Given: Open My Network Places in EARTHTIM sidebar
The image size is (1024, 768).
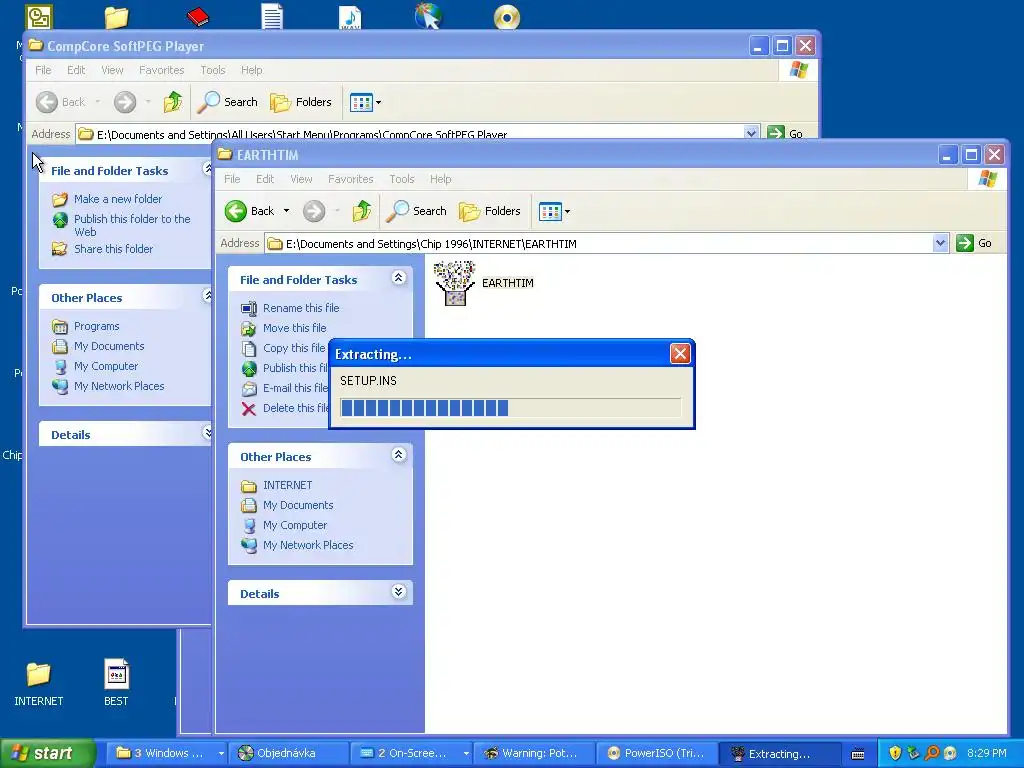Looking at the screenshot, I should coord(308,545).
